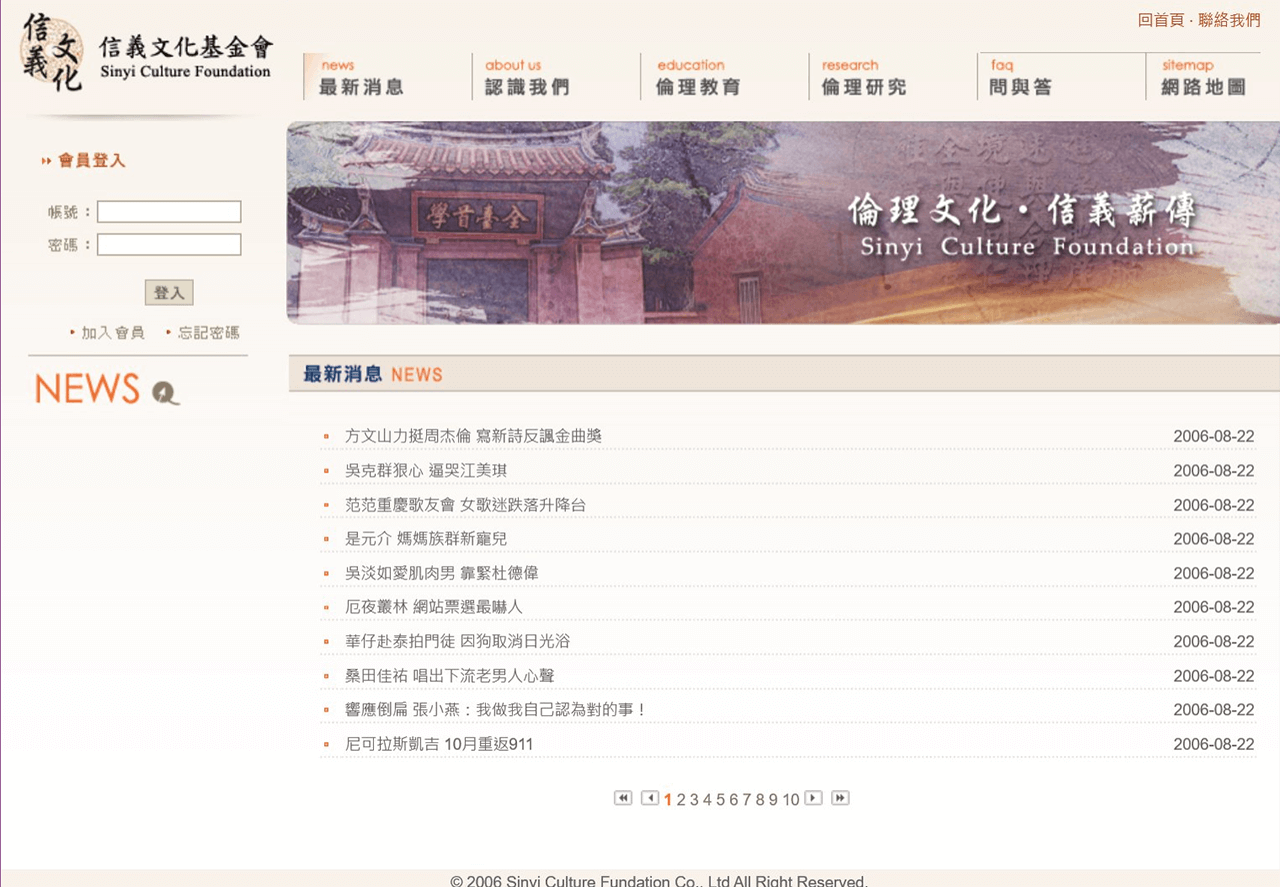Open the 倫理研究 research menu
Image resolution: width=1280 pixels, height=887 pixels.
[x=864, y=77]
